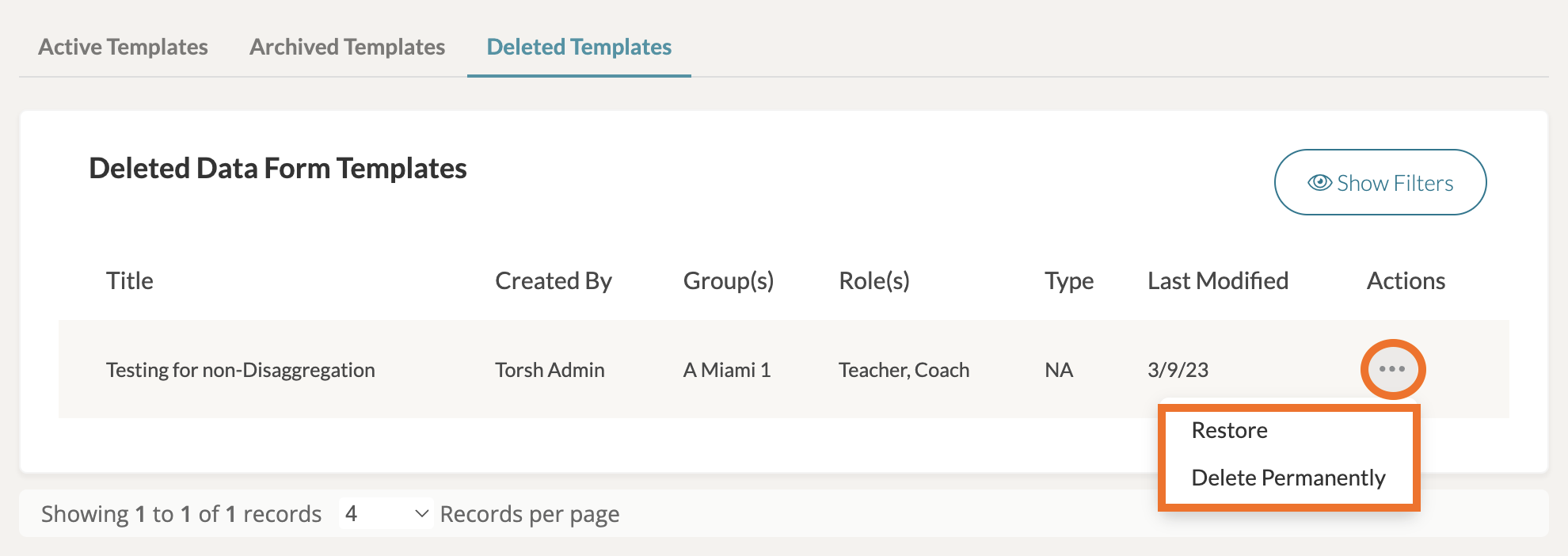
Task: Switch to the Active Templates tab
Action: (x=123, y=48)
